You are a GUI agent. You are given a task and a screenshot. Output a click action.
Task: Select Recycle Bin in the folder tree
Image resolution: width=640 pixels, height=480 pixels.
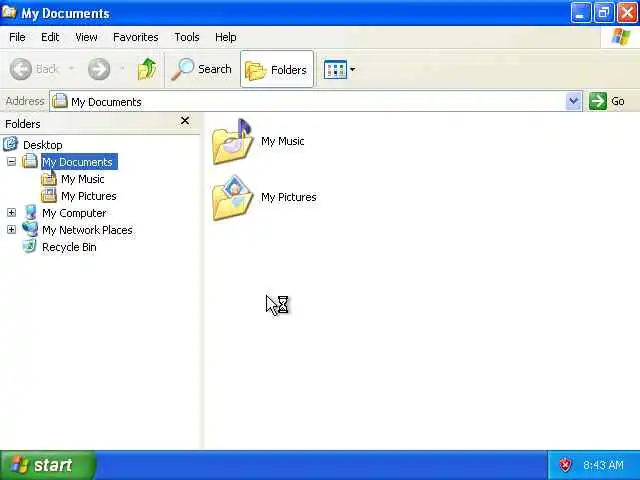point(69,247)
